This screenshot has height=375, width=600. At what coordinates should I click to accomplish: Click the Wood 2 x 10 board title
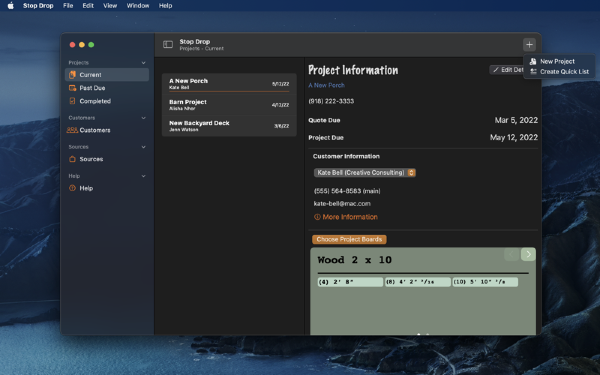click(x=354, y=260)
